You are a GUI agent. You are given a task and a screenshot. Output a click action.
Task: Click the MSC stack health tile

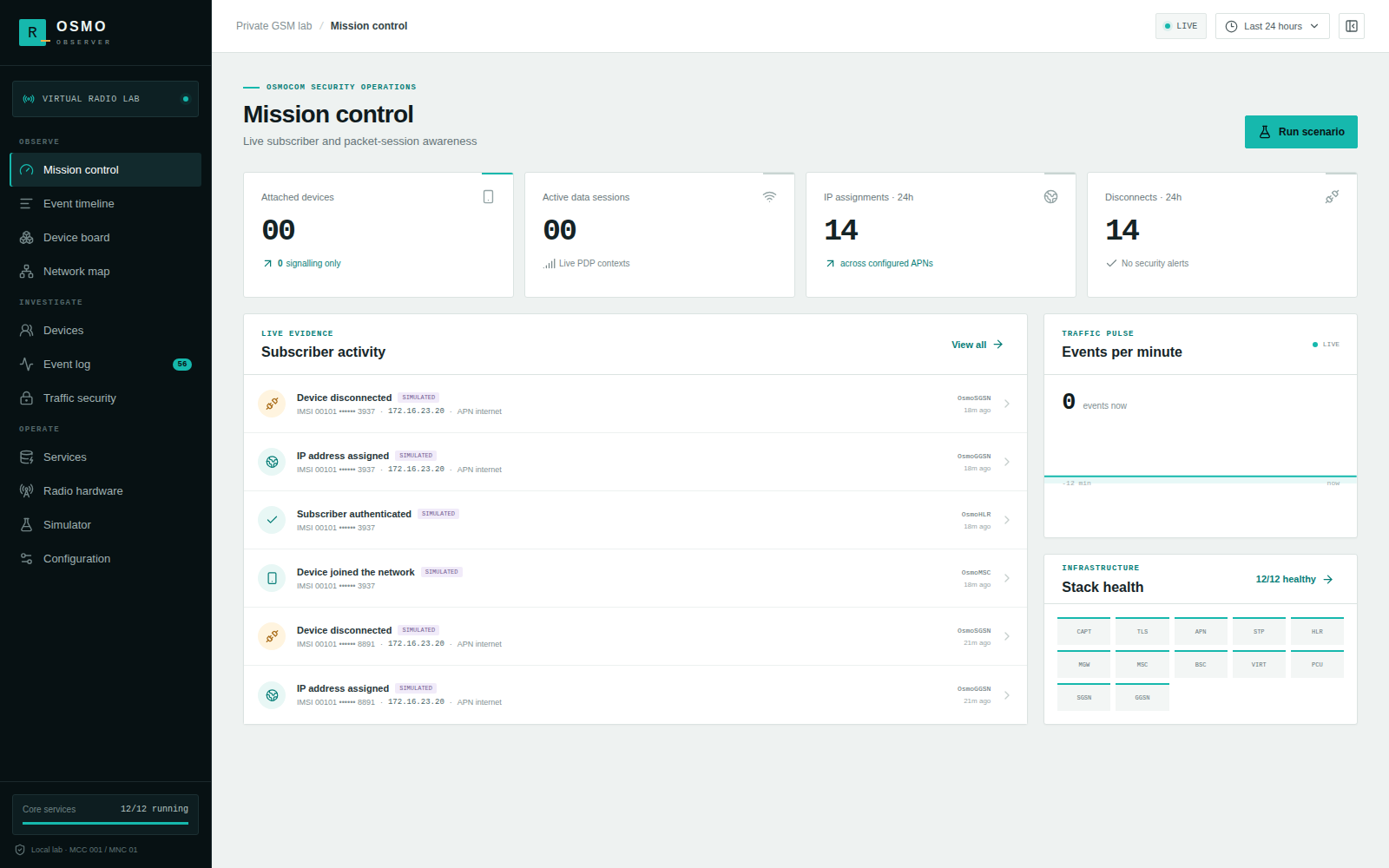[x=1142, y=664]
